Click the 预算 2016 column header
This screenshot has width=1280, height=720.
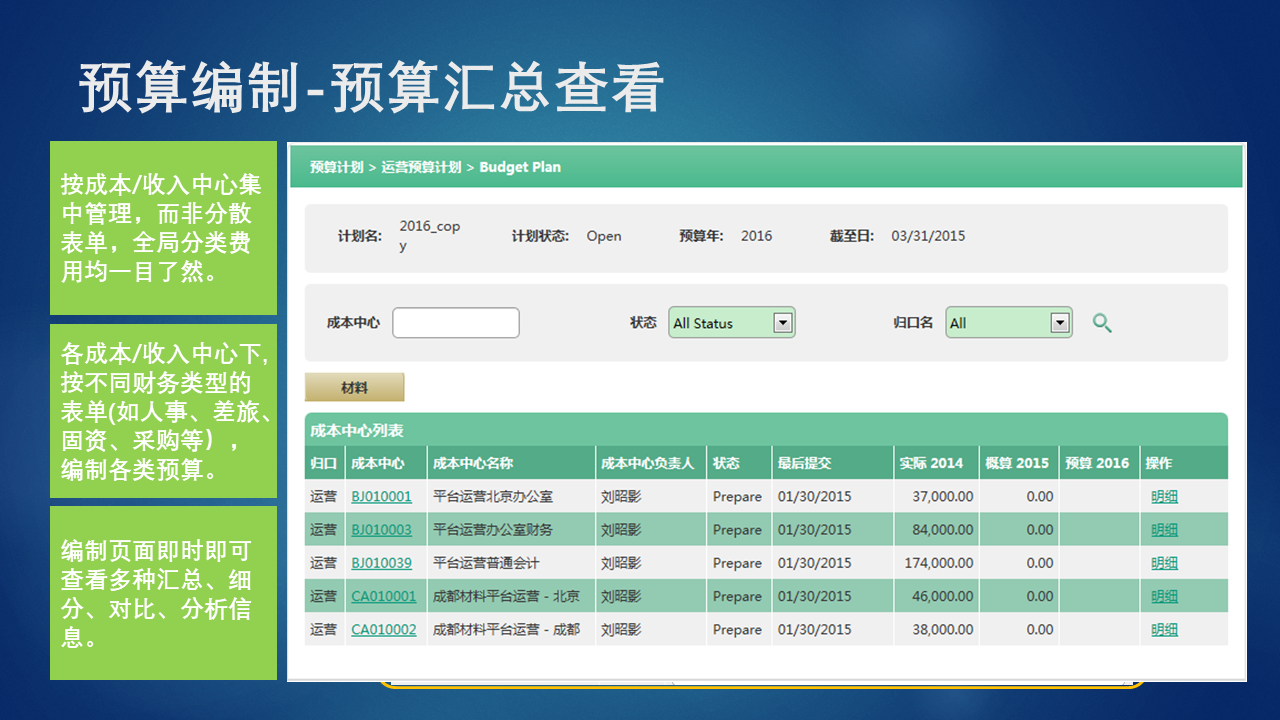(1097, 463)
